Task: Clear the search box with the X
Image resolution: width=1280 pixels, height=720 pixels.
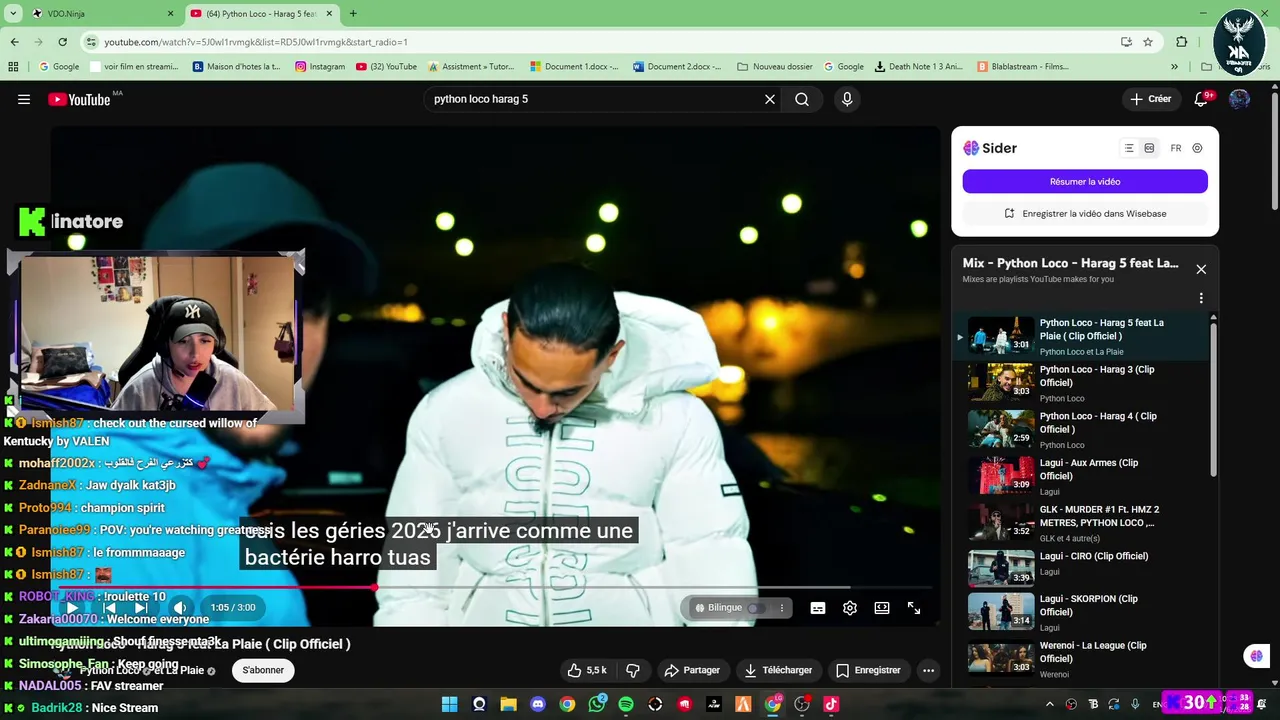Action: 770,99
